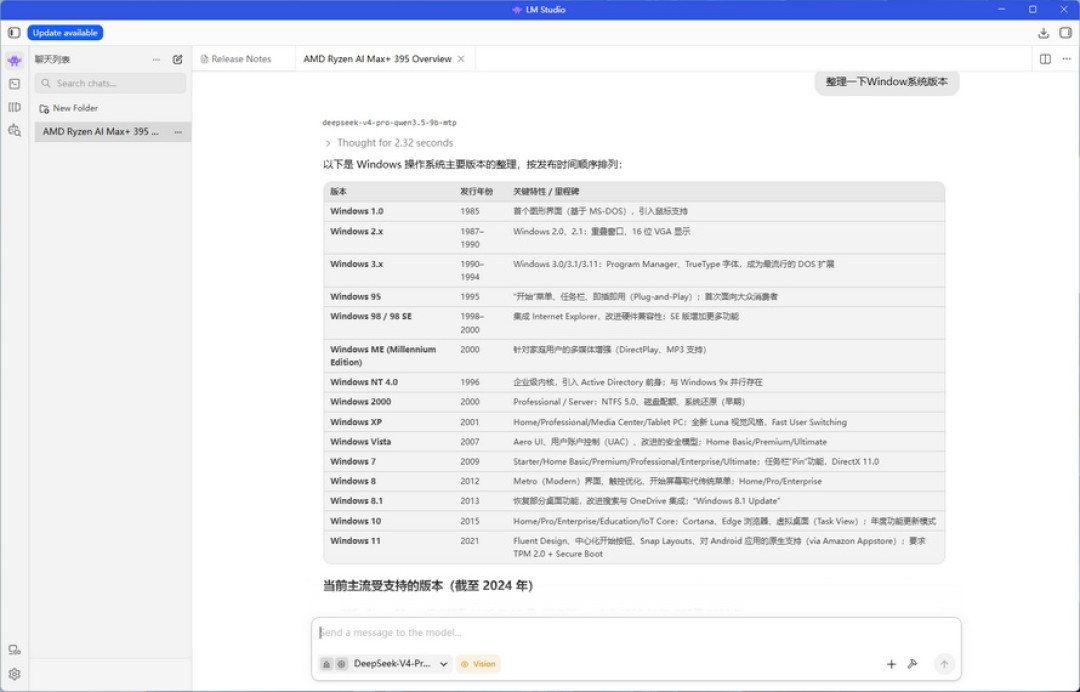Send message with up arrow button
The width and height of the screenshot is (1080, 692).
click(x=944, y=664)
